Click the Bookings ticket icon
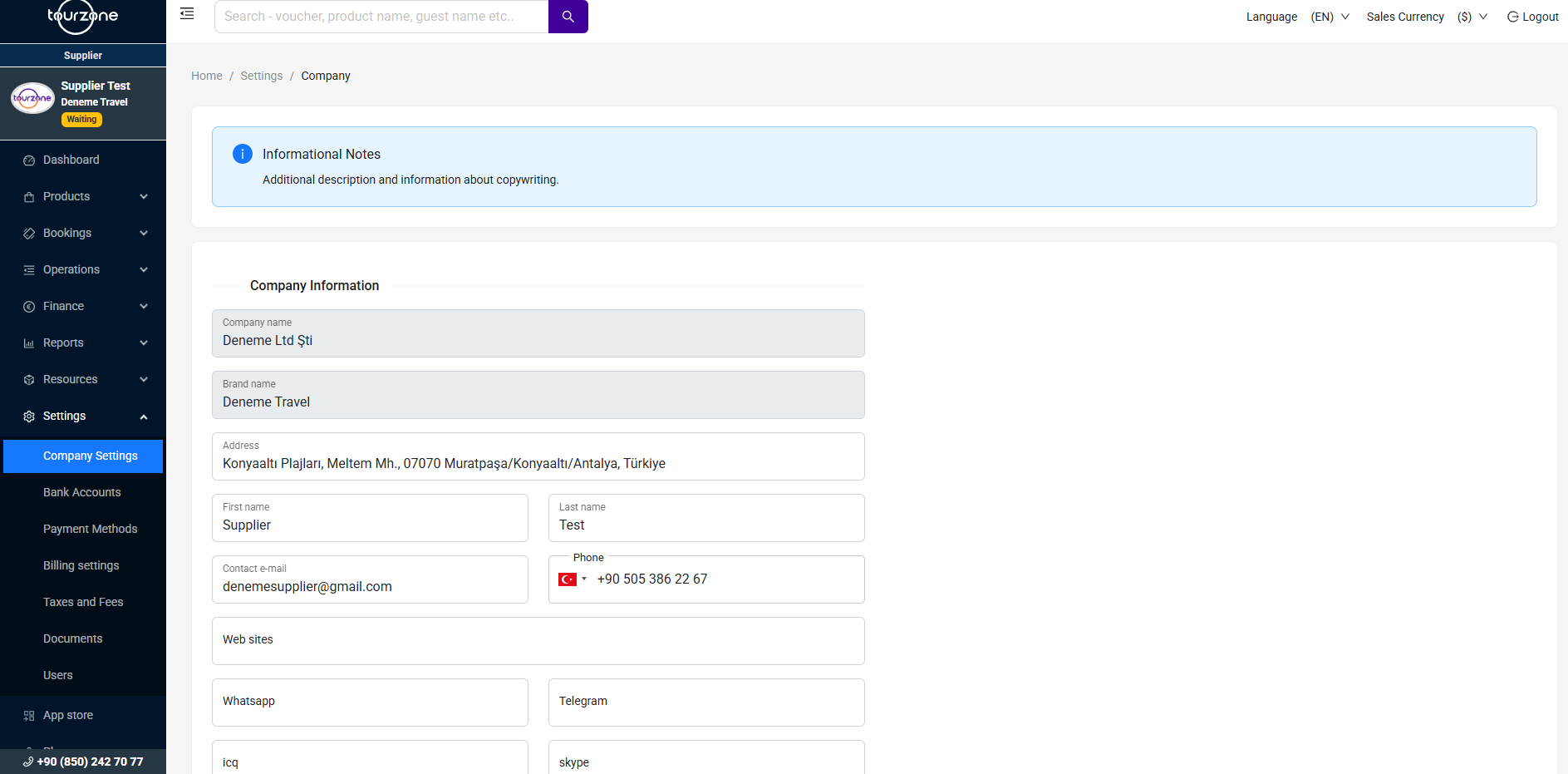 click(x=29, y=234)
